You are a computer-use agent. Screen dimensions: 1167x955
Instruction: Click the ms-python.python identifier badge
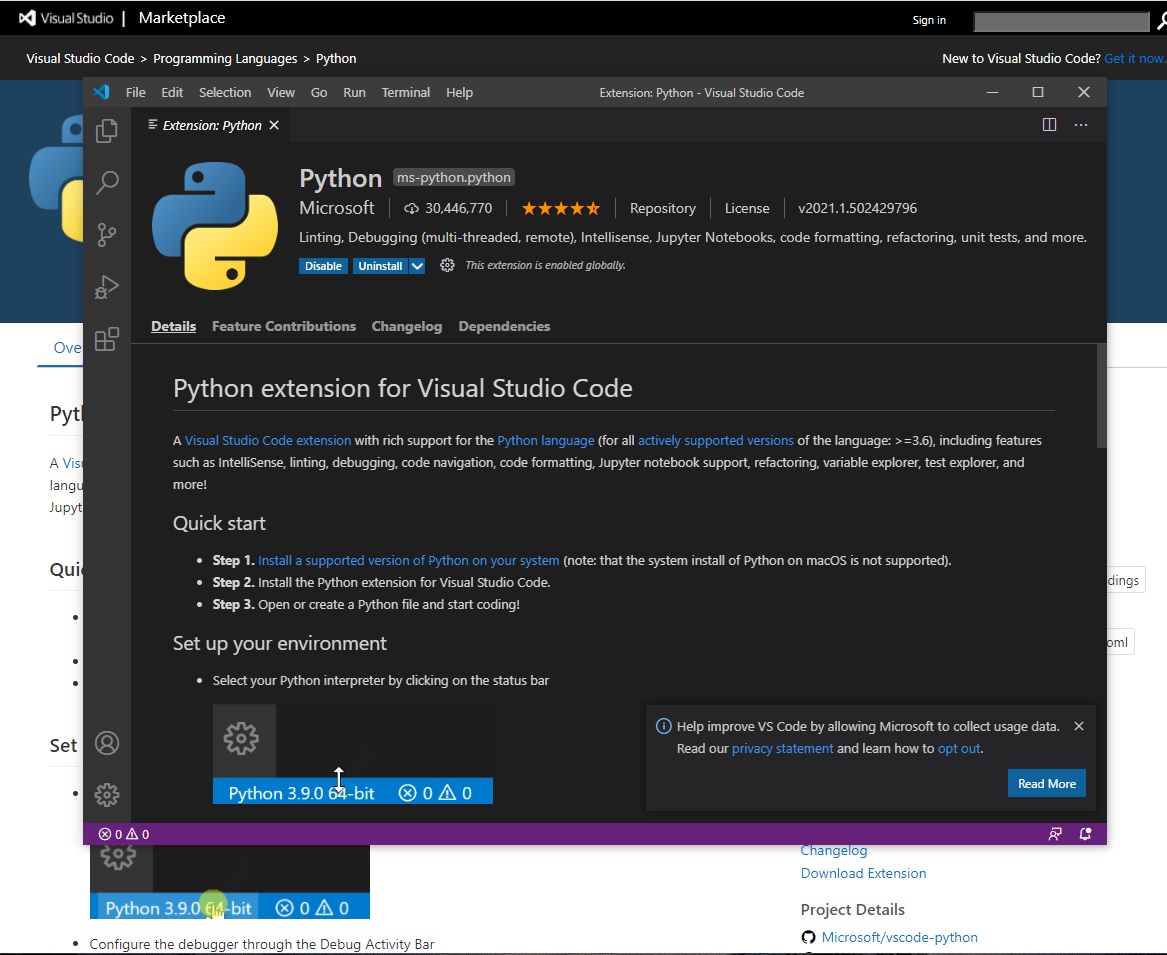pos(453,177)
